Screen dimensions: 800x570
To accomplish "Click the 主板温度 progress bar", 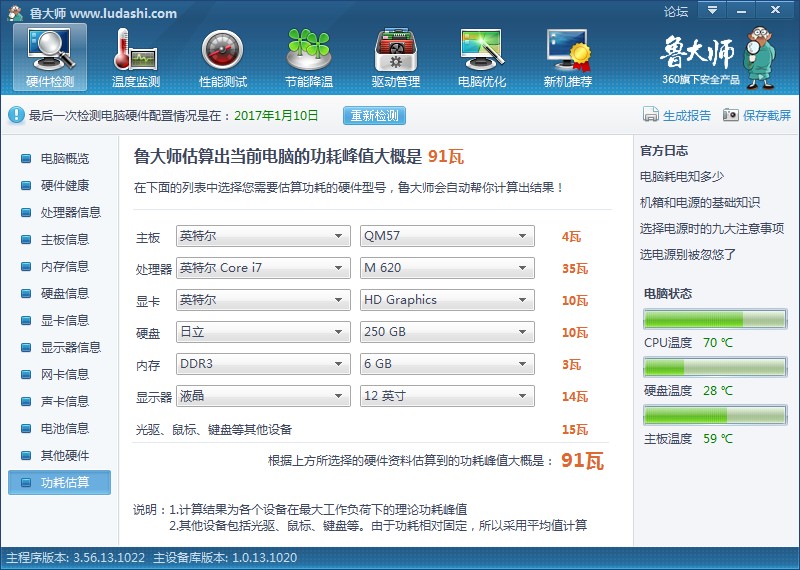I will (715, 415).
